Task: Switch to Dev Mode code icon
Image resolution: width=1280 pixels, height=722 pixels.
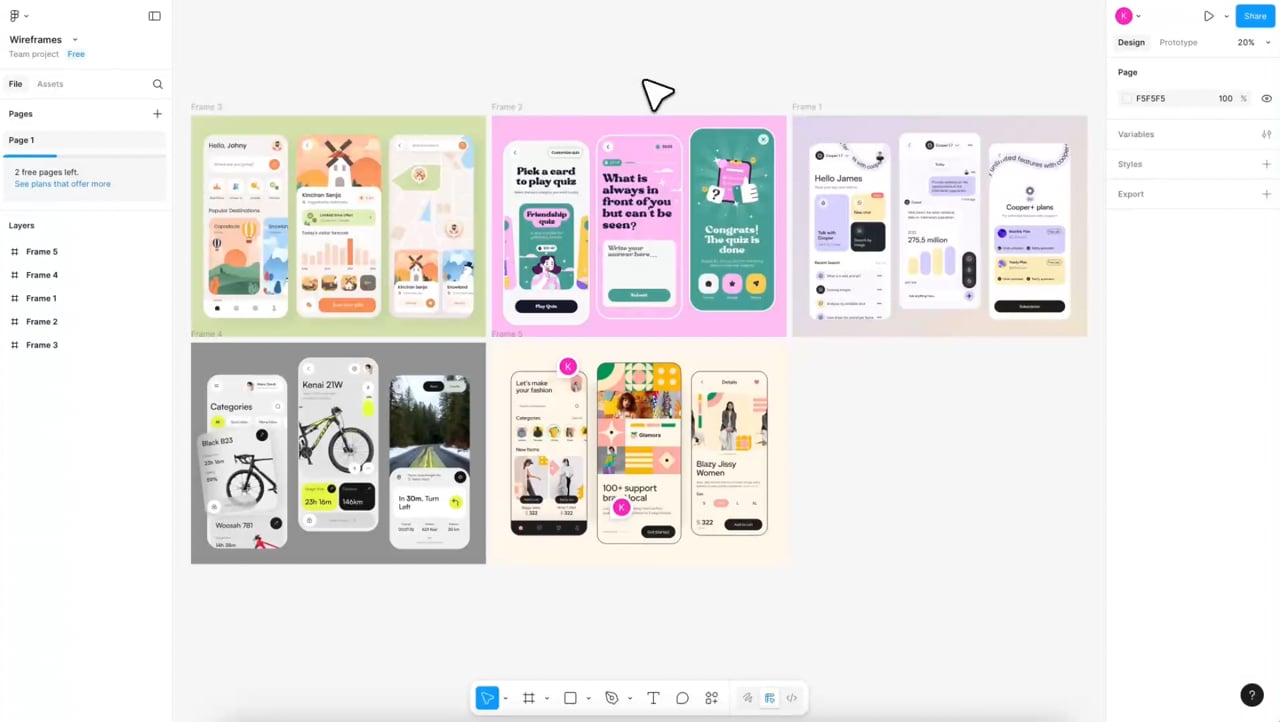Action: pos(792,698)
